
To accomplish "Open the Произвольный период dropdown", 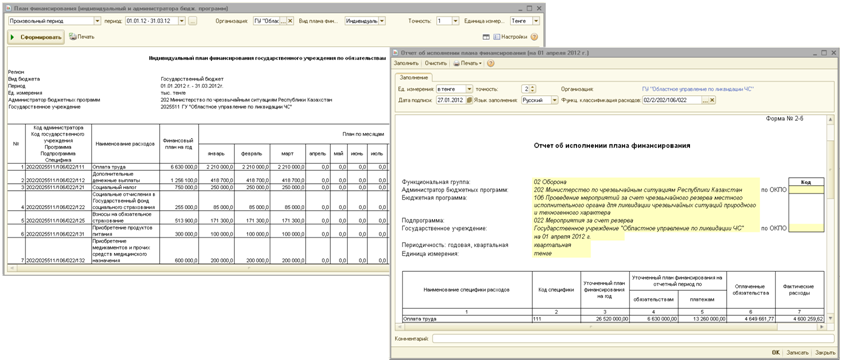I will pyautogui.click(x=98, y=21).
